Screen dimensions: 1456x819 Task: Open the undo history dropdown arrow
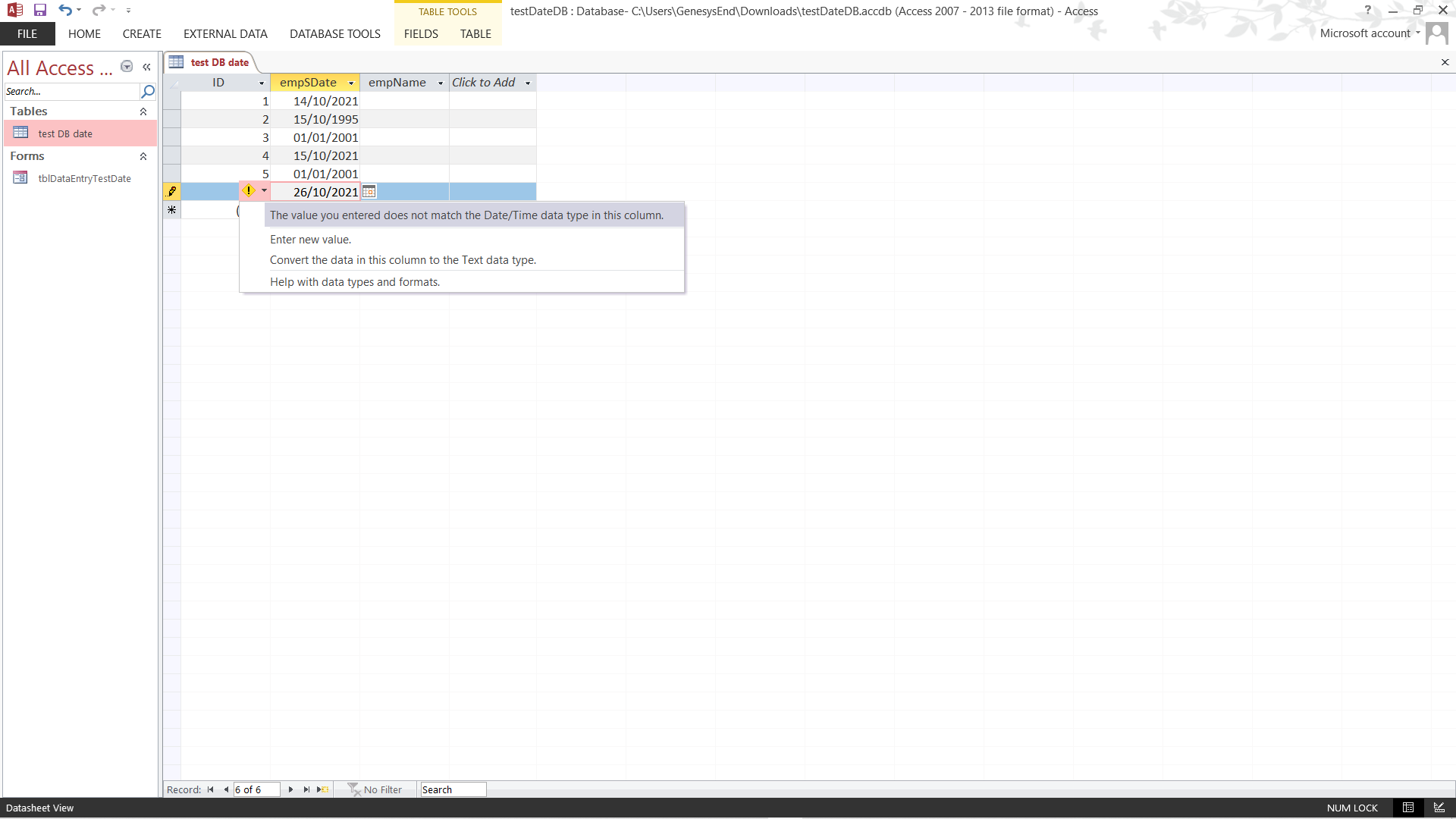tap(79, 11)
